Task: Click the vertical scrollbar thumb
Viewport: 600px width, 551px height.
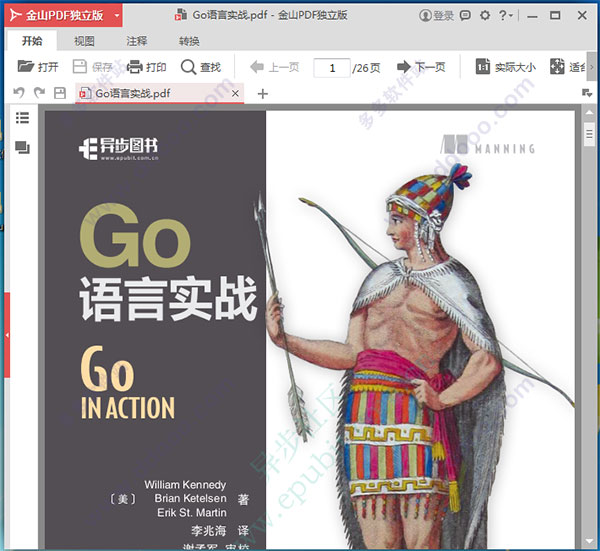Action: 589,134
